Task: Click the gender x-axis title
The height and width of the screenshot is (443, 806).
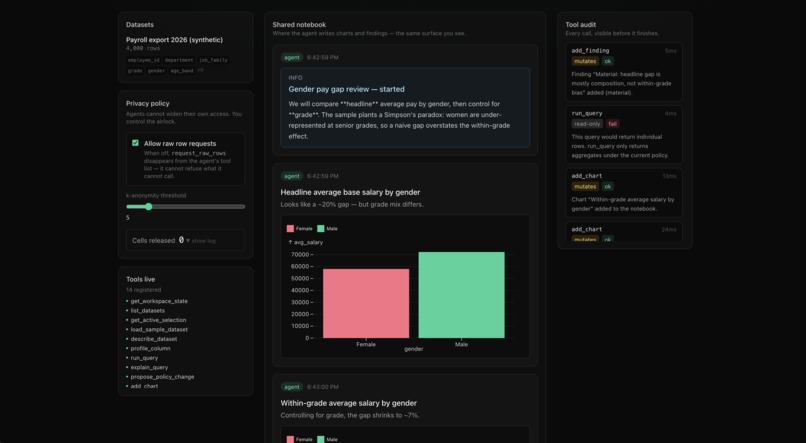Action: 413,349
